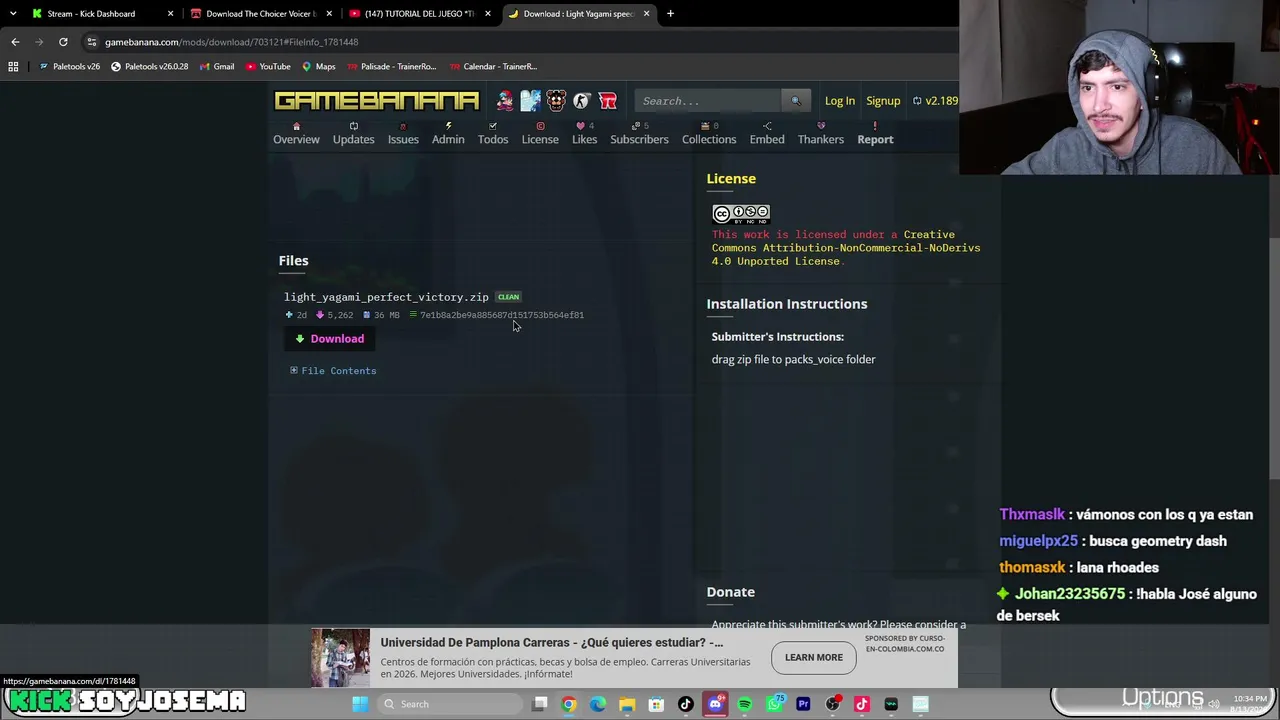The image size is (1280, 720).
Task: Go to the Collections tab
Action: (x=709, y=133)
